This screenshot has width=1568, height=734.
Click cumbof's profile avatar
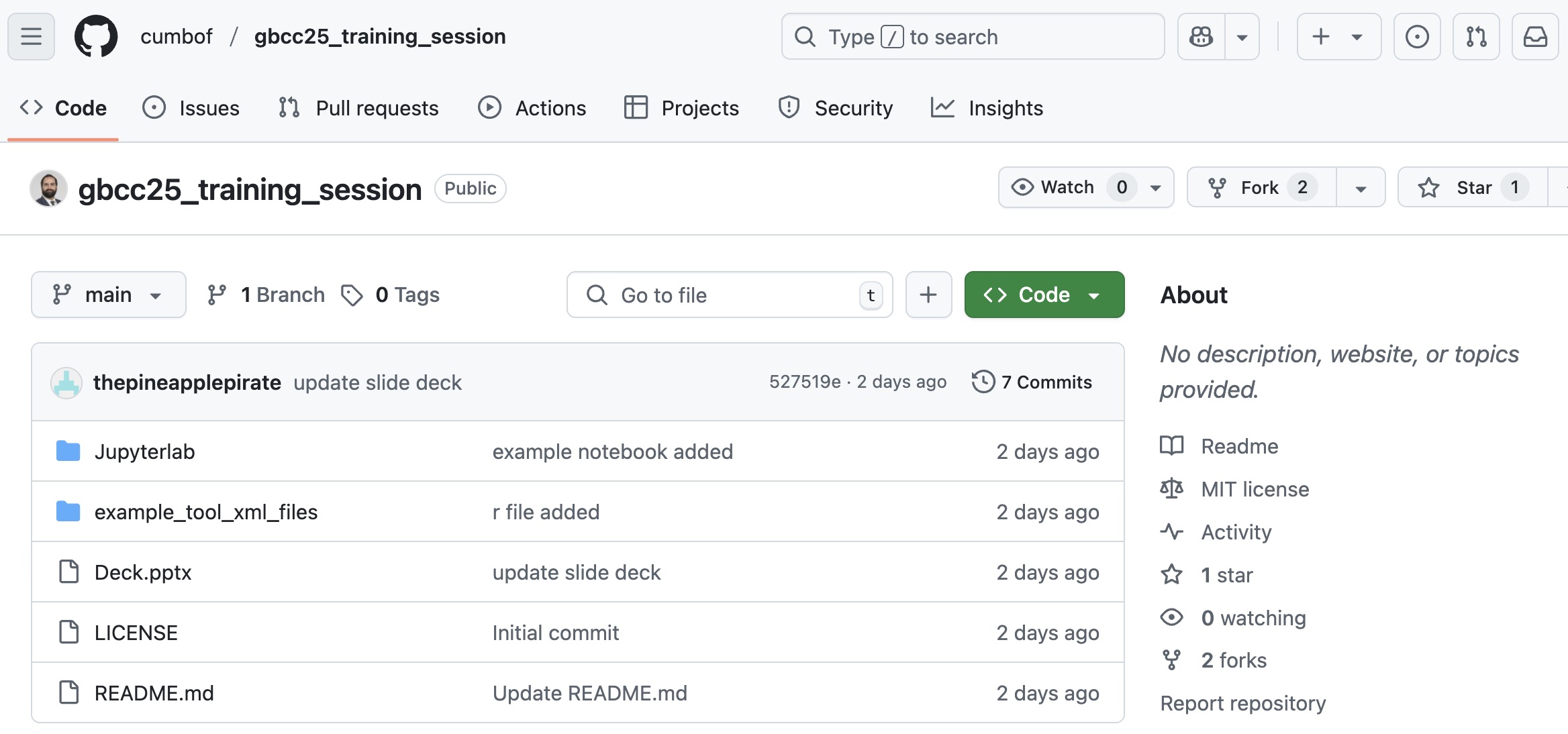pos(48,189)
